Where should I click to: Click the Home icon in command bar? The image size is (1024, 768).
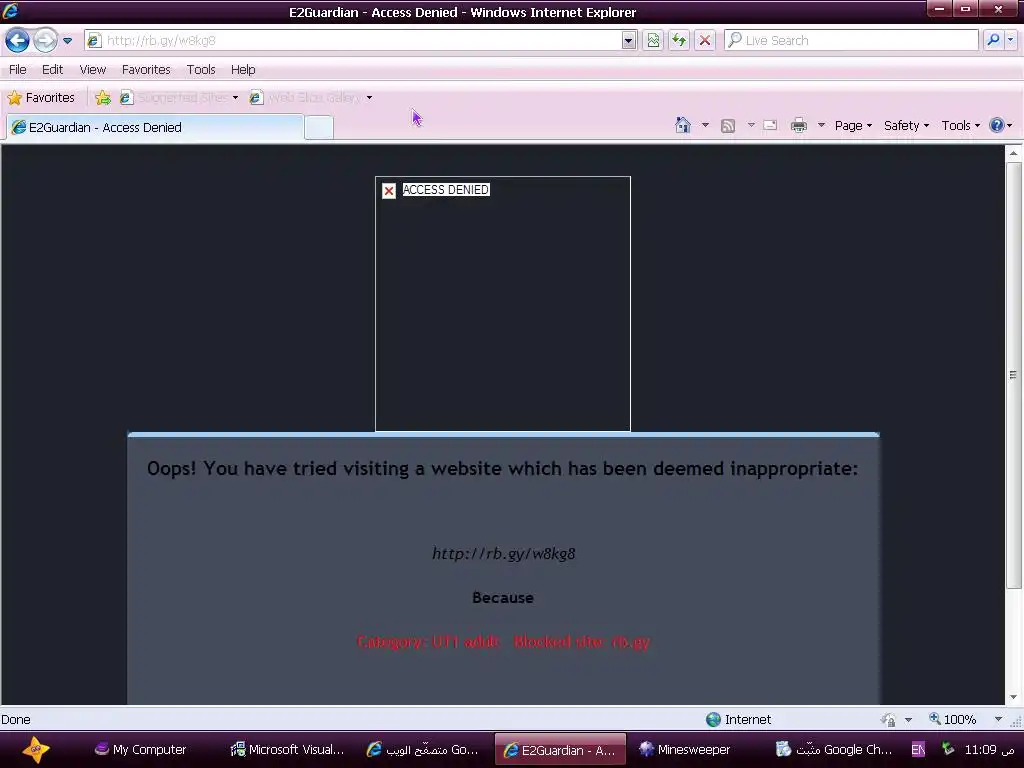[682, 125]
